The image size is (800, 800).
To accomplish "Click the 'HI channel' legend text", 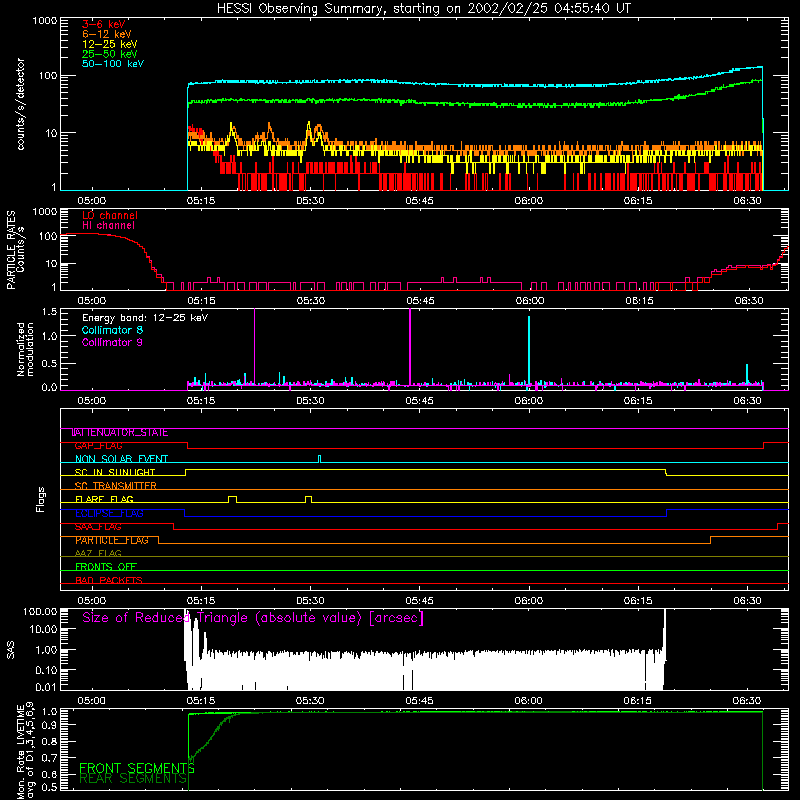I will click(108, 226).
